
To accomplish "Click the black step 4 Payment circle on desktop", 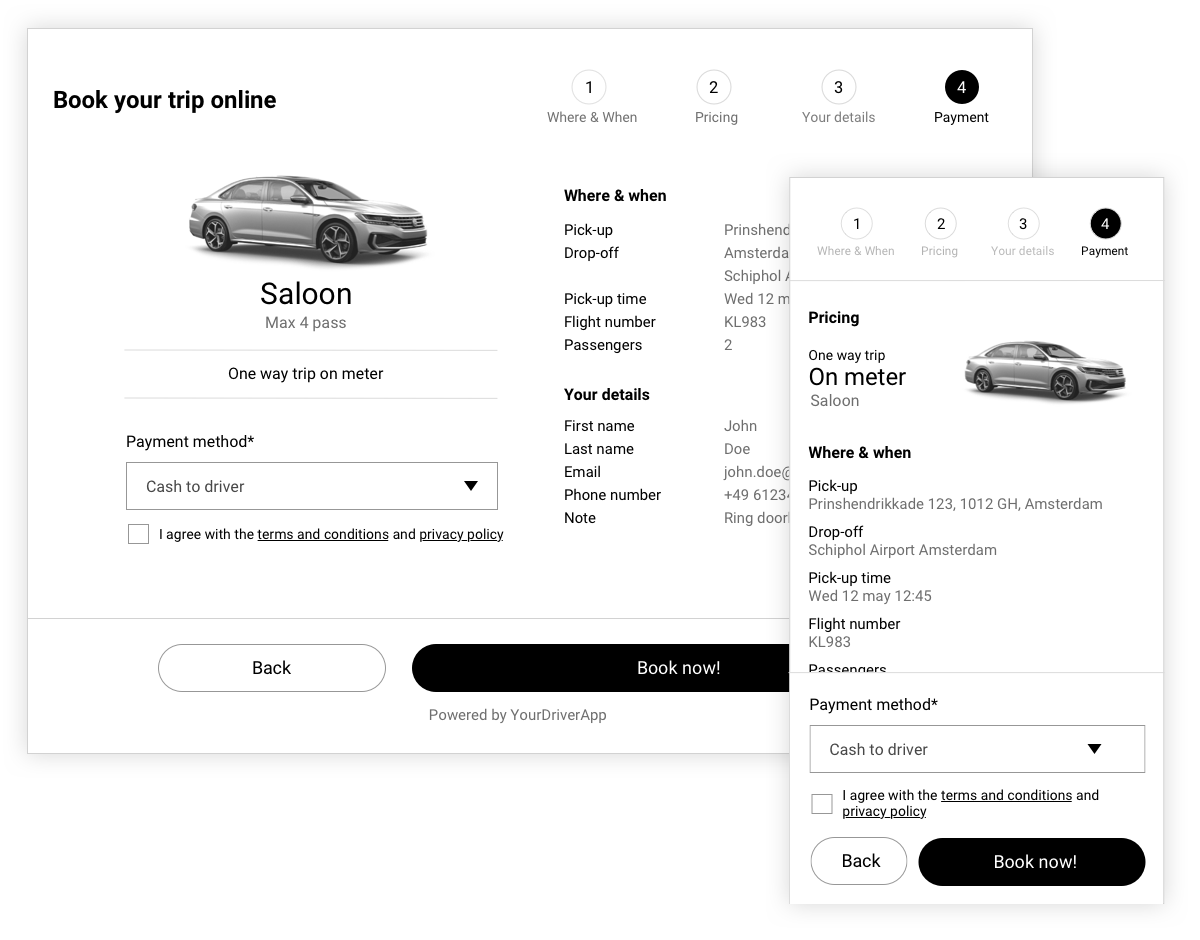I will coord(961,87).
